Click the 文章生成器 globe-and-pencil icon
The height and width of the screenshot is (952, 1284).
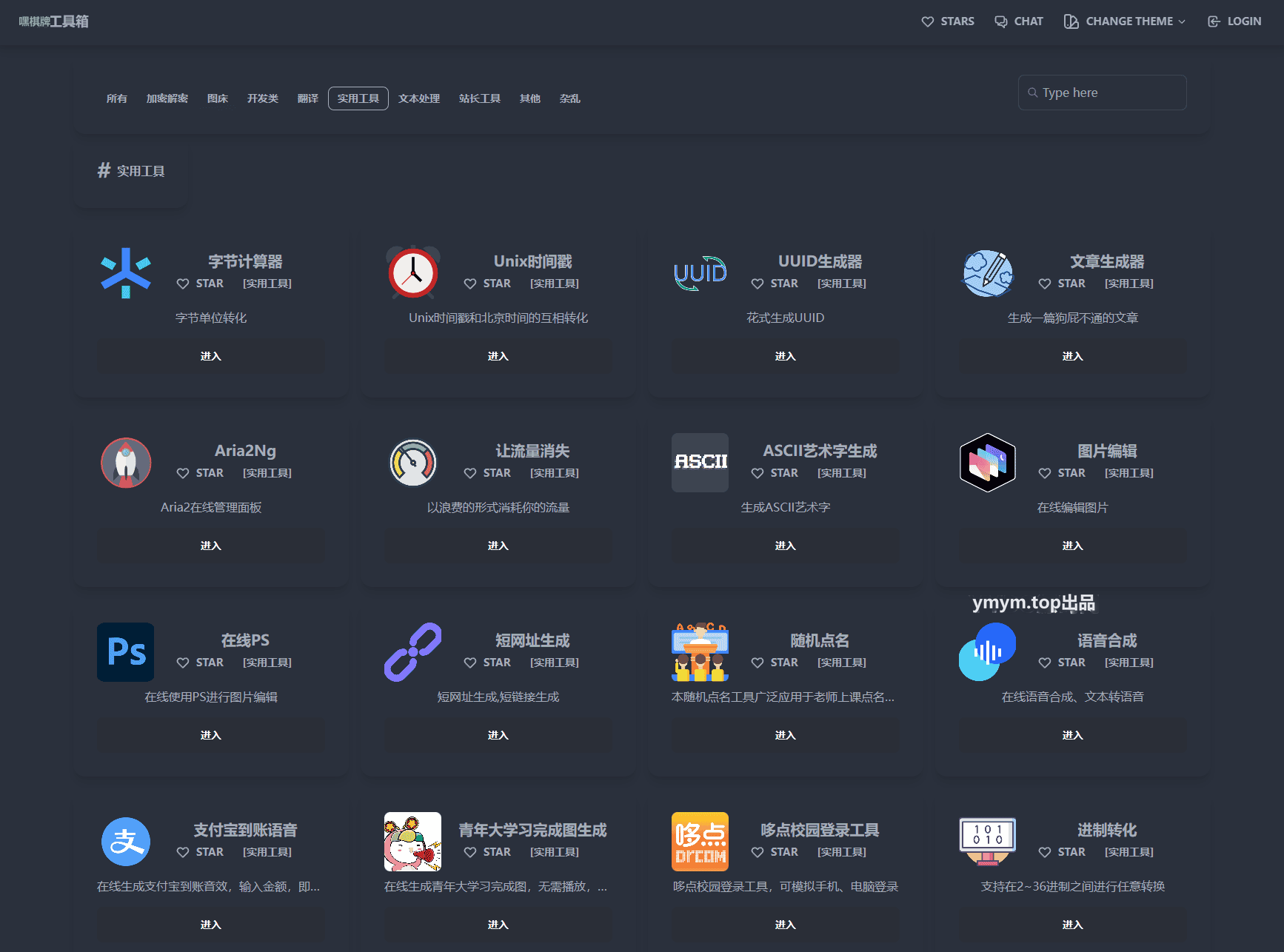tap(988, 273)
